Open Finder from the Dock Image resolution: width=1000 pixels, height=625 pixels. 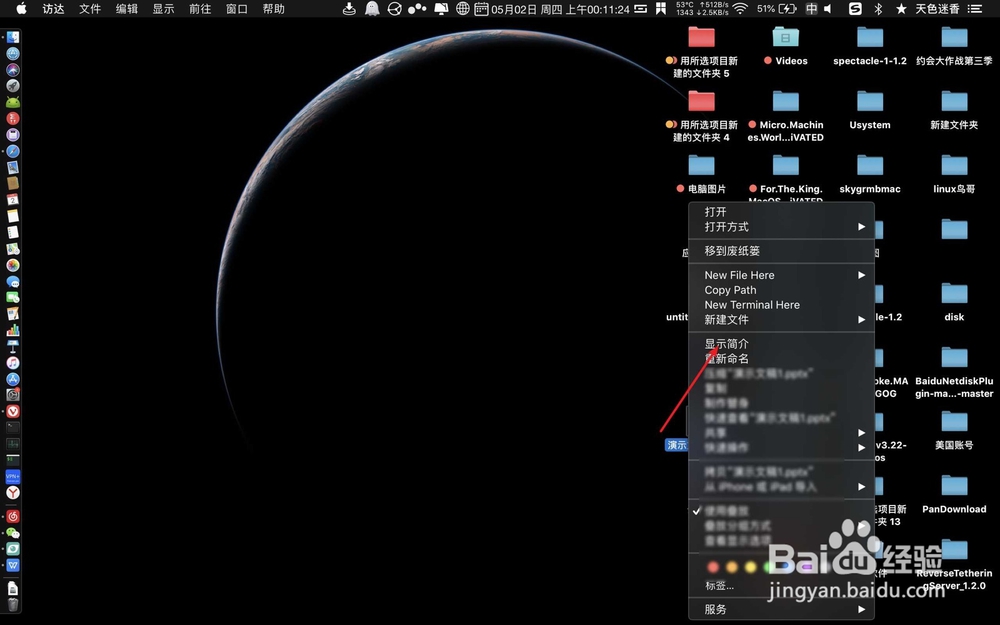[x=13, y=38]
